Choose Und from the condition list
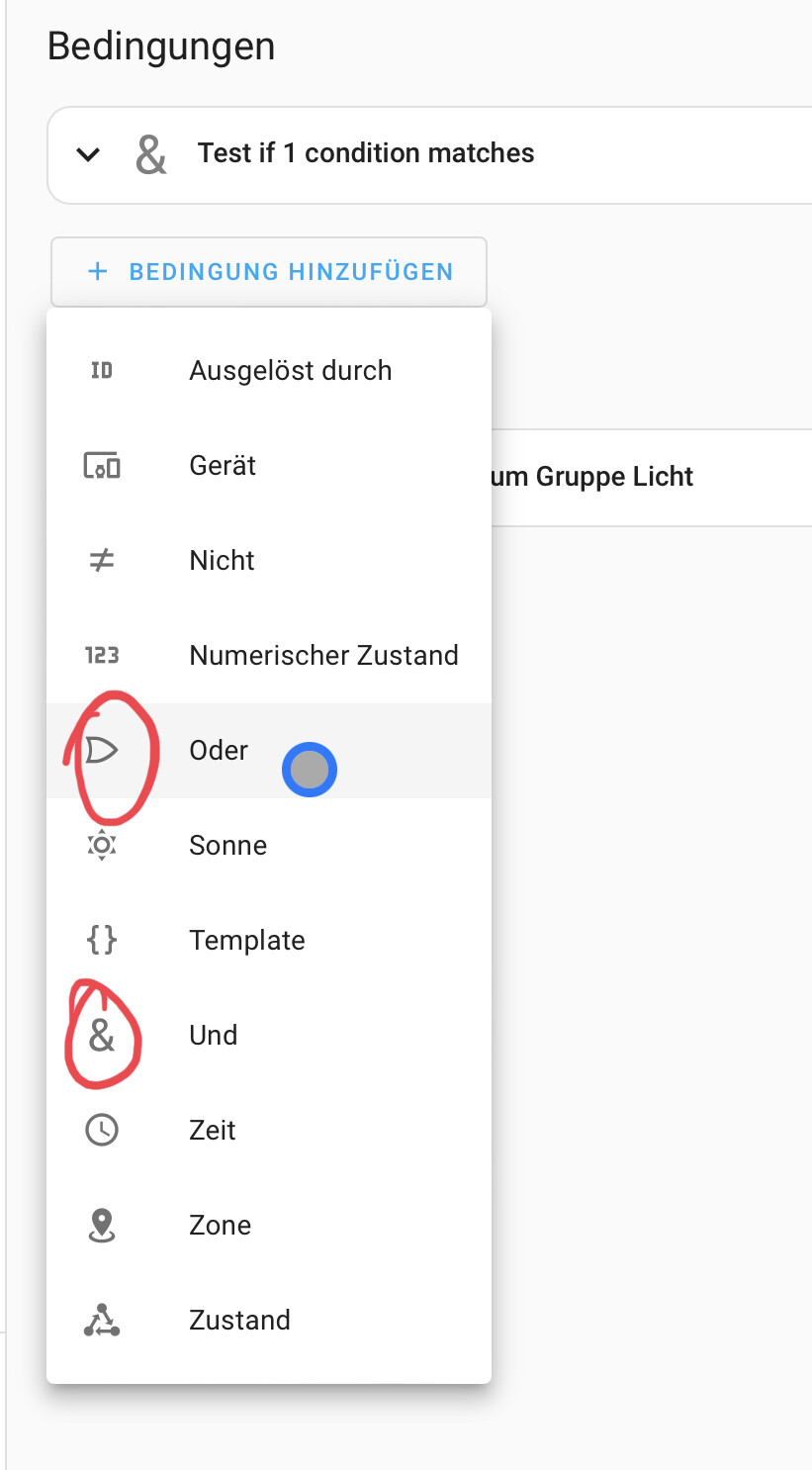Viewport: 812px width, 1470px height. [x=269, y=1035]
